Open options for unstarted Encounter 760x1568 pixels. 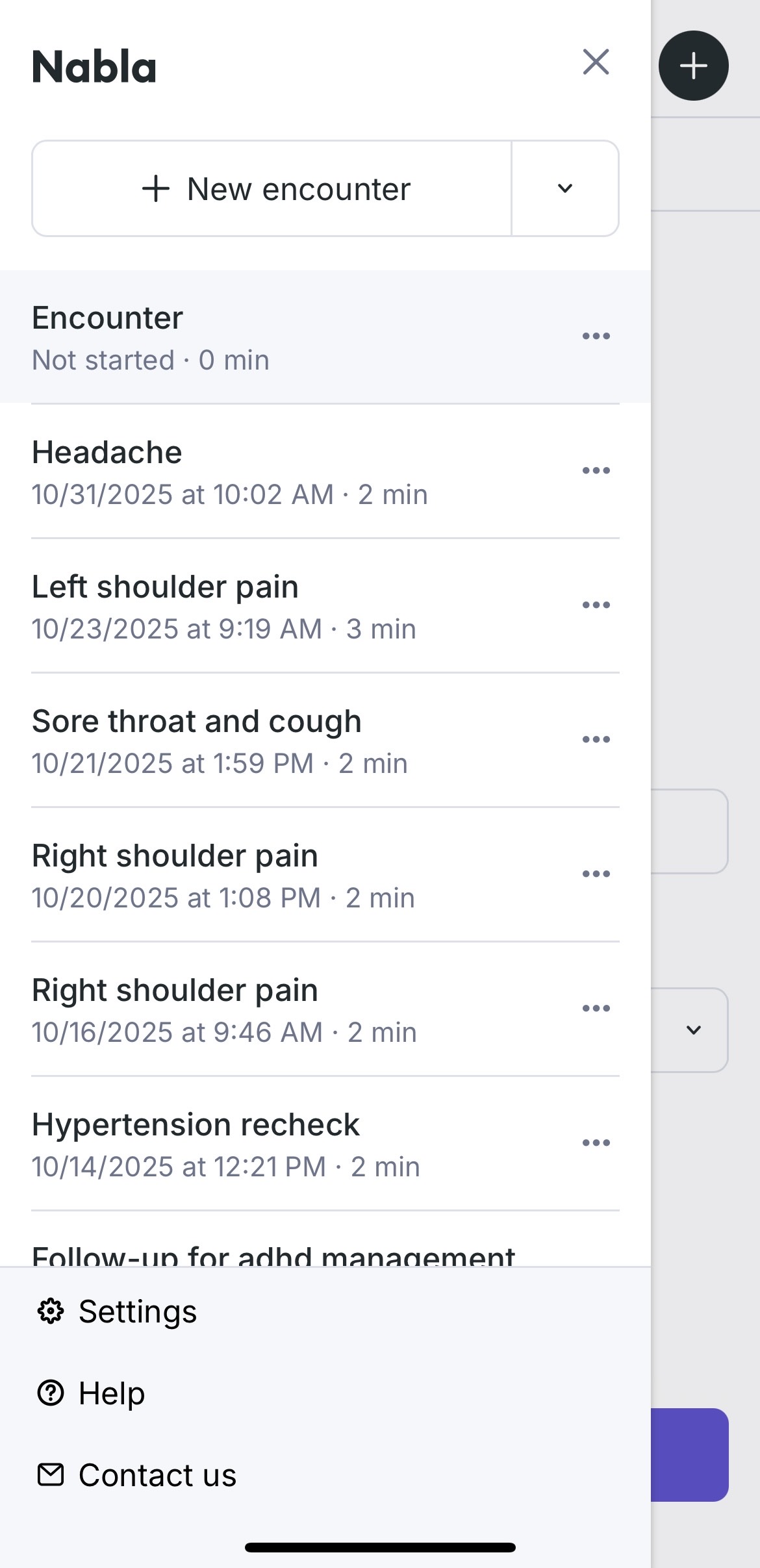pyautogui.click(x=596, y=336)
